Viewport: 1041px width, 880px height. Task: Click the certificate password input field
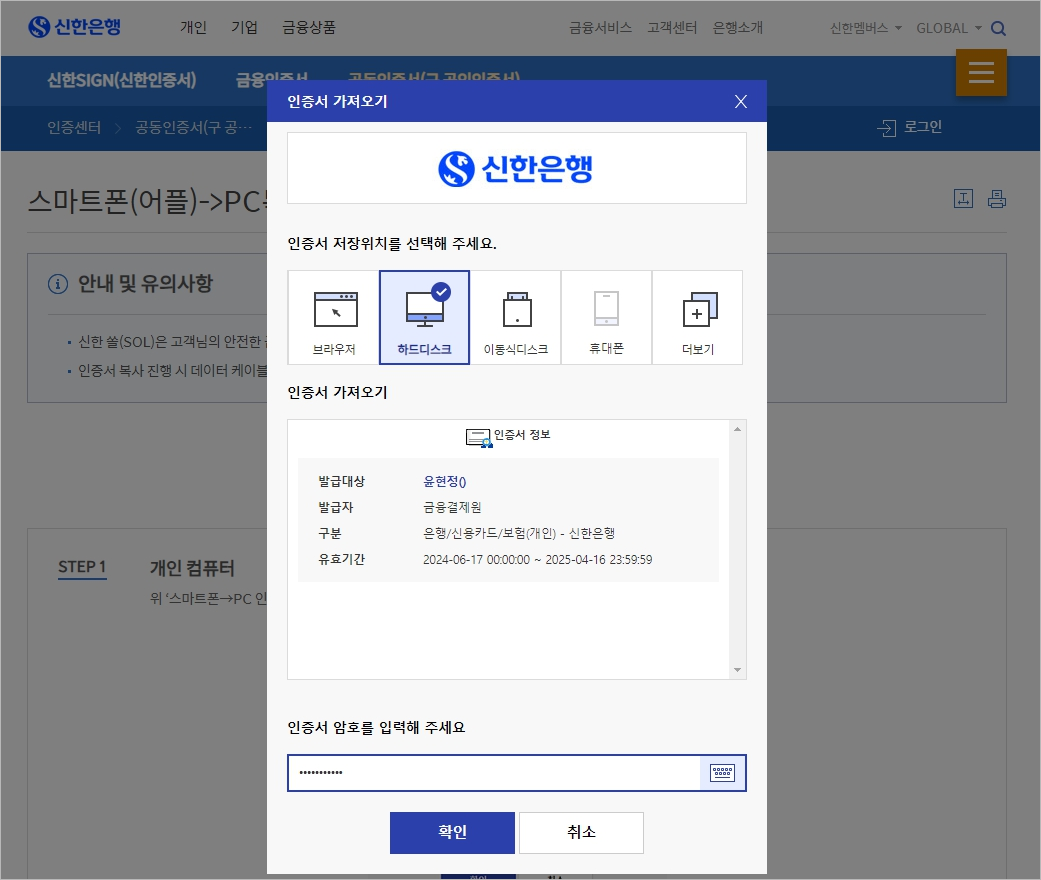[494, 772]
